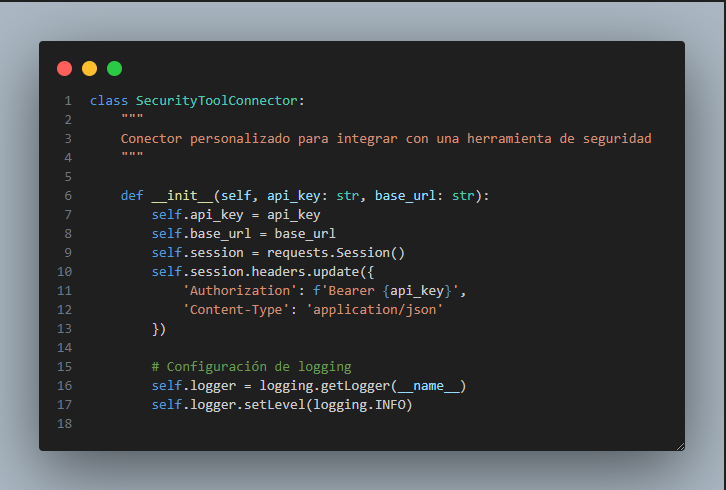Screen dimensions: 726x490
Task: Click the yellow minimize dot
Action: (90, 68)
